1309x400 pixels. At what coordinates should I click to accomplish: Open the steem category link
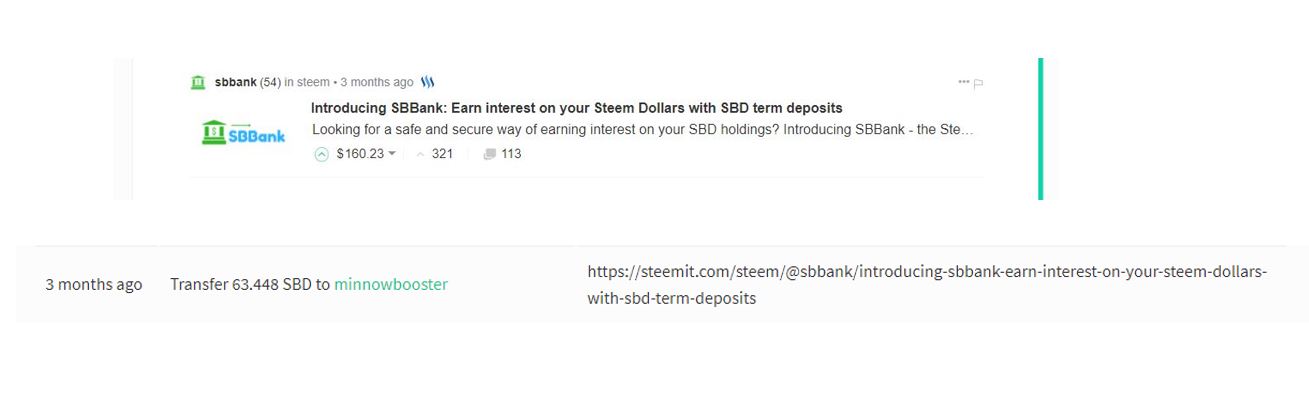(313, 82)
